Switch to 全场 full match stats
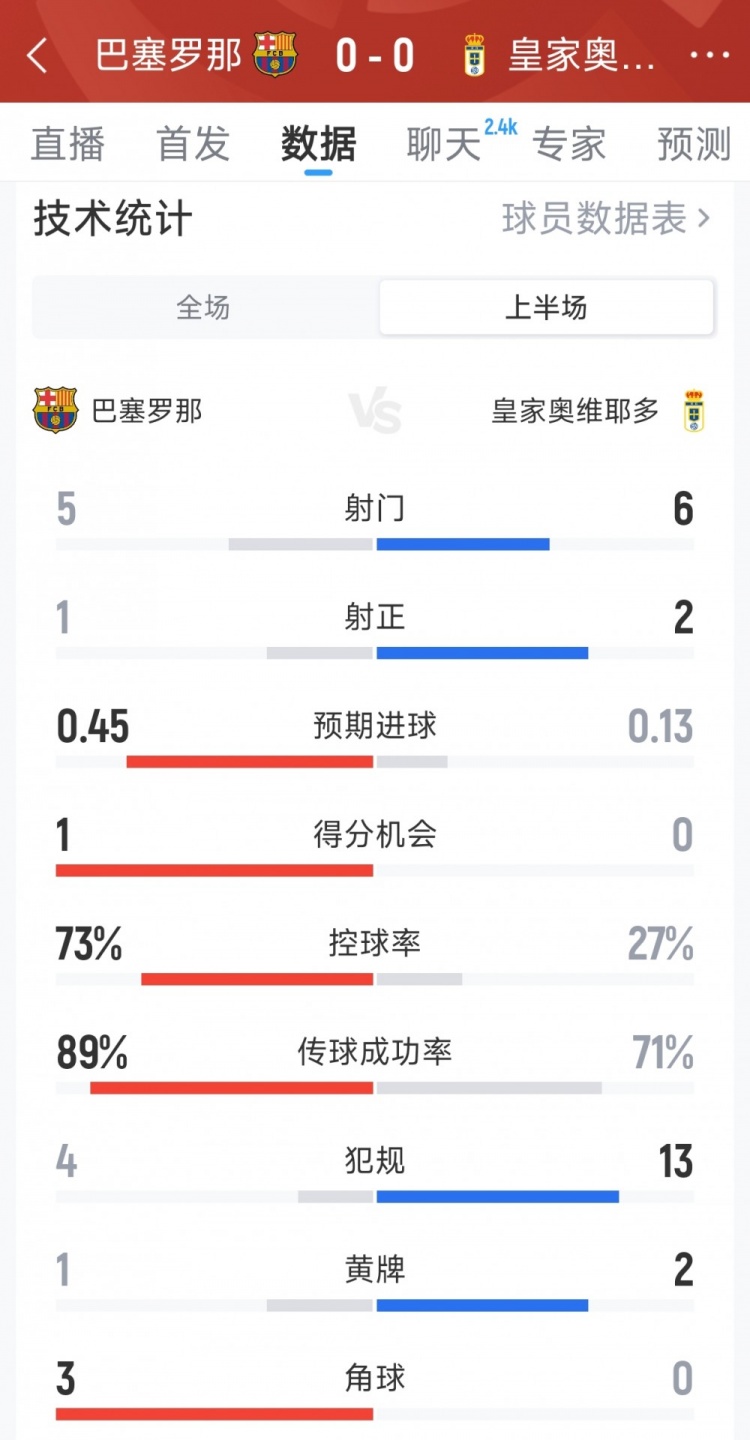The height and width of the screenshot is (1440, 750). click(204, 307)
